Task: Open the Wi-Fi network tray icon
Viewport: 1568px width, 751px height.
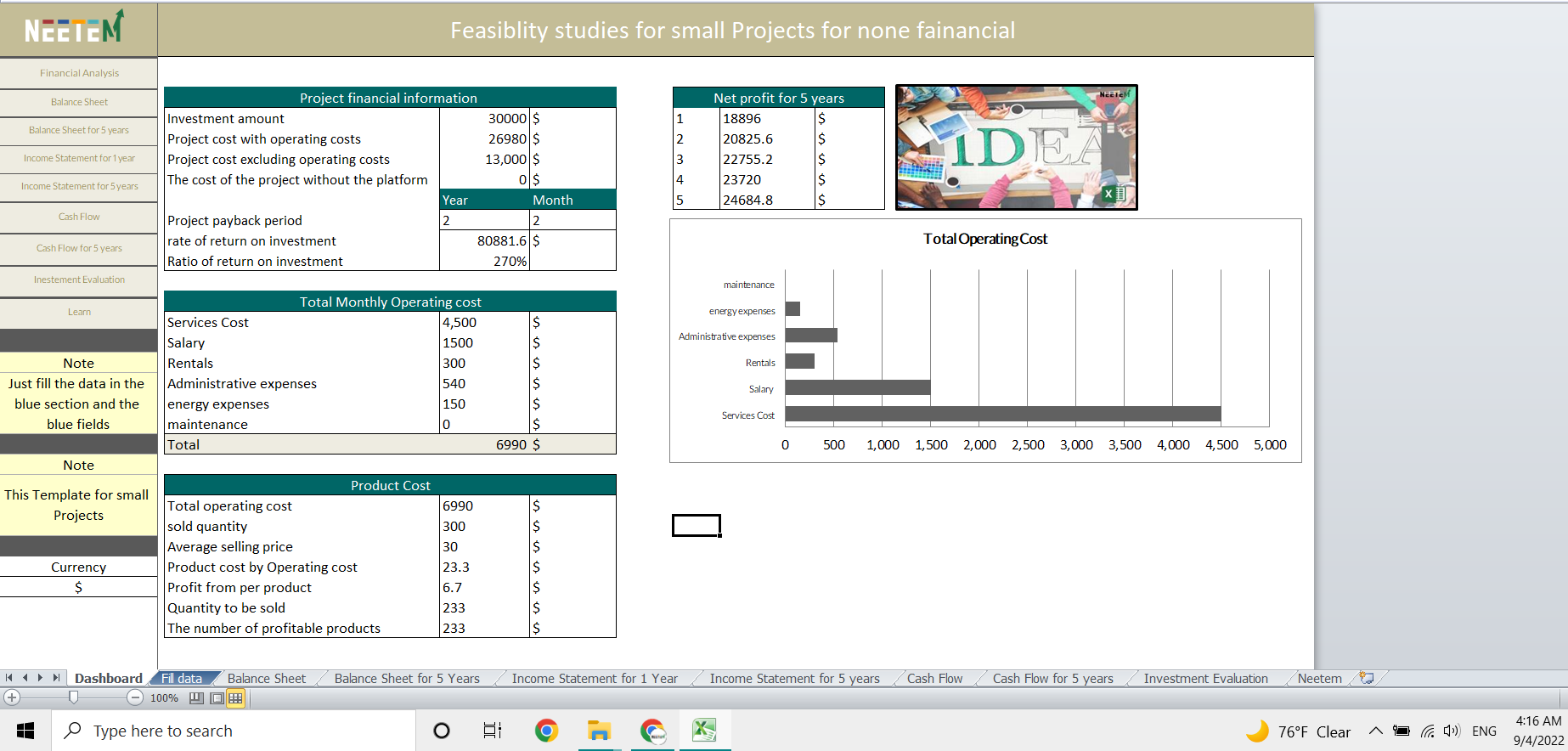Action: pos(1428,731)
